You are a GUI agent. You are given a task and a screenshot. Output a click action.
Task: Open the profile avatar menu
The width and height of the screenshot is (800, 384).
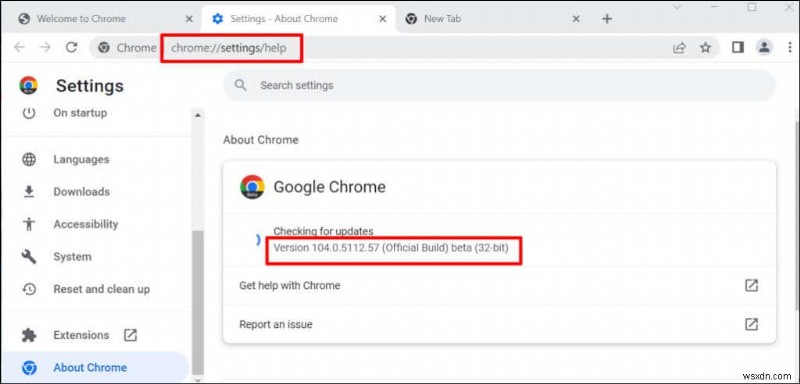(x=764, y=47)
